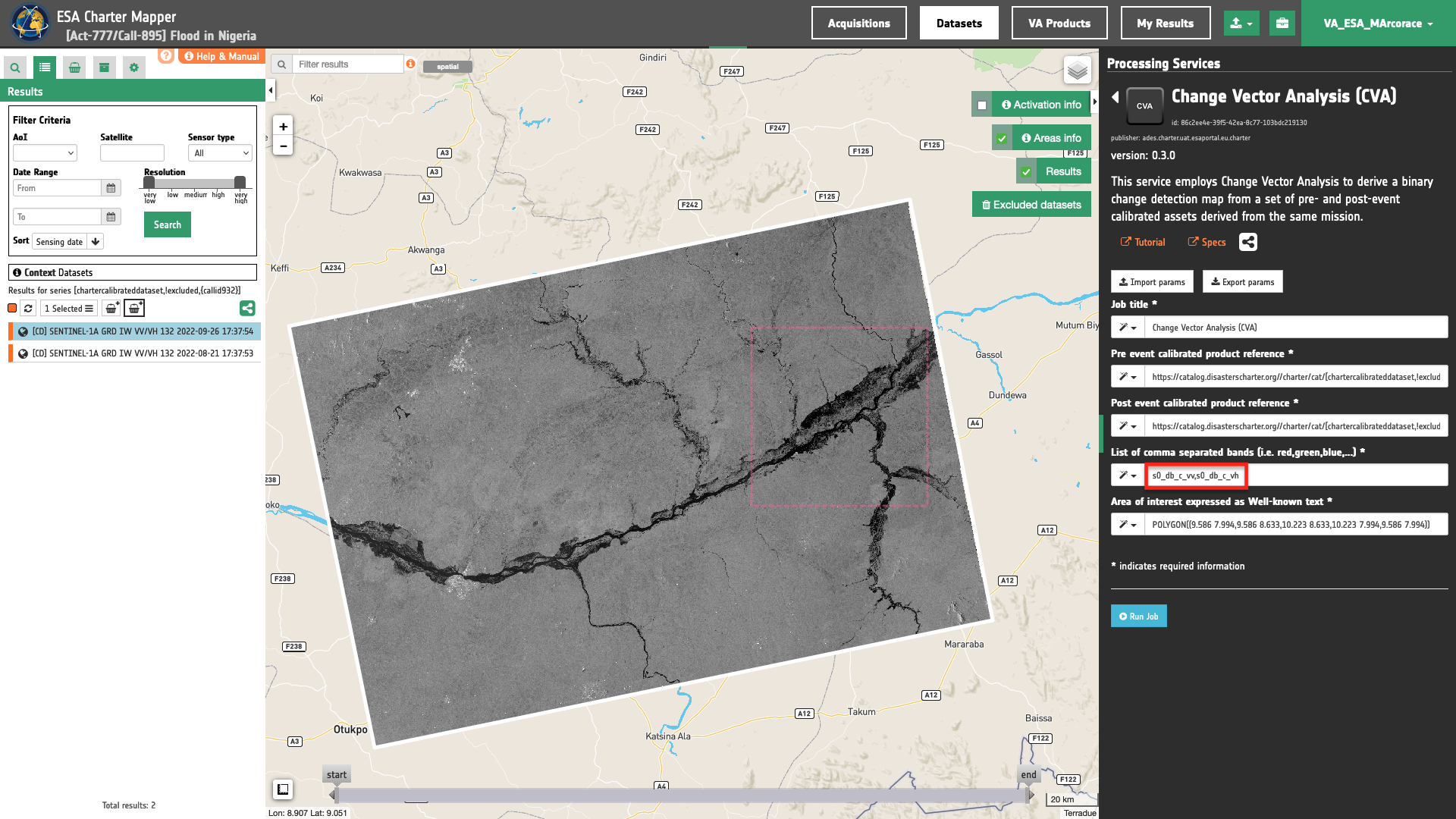1456x819 pixels.
Task: Focus the bands list input field
Action: click(1296, 475)
